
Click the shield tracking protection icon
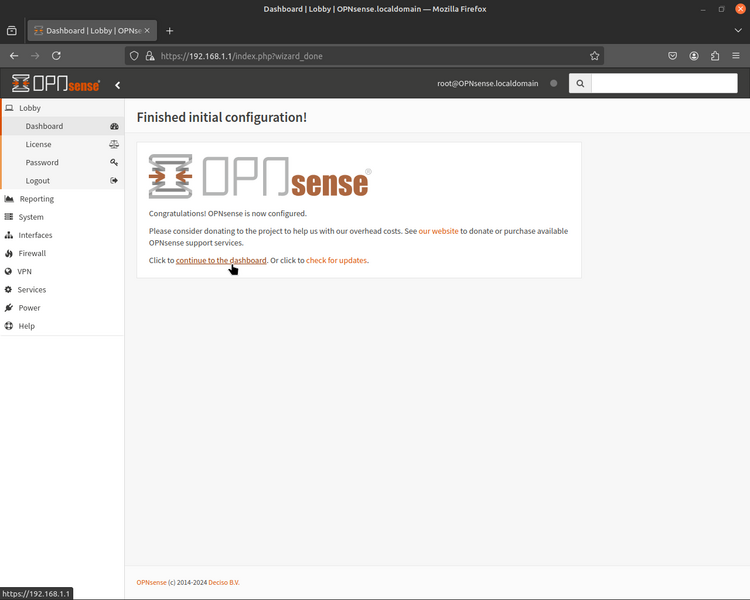point(134,56)
